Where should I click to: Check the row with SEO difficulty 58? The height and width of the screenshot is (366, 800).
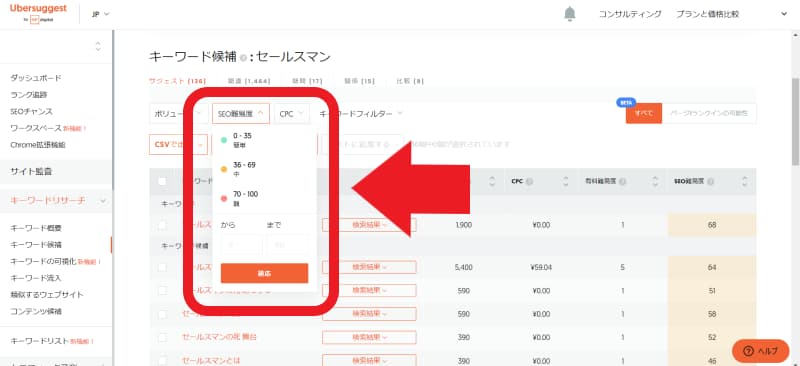click(162, 314)
